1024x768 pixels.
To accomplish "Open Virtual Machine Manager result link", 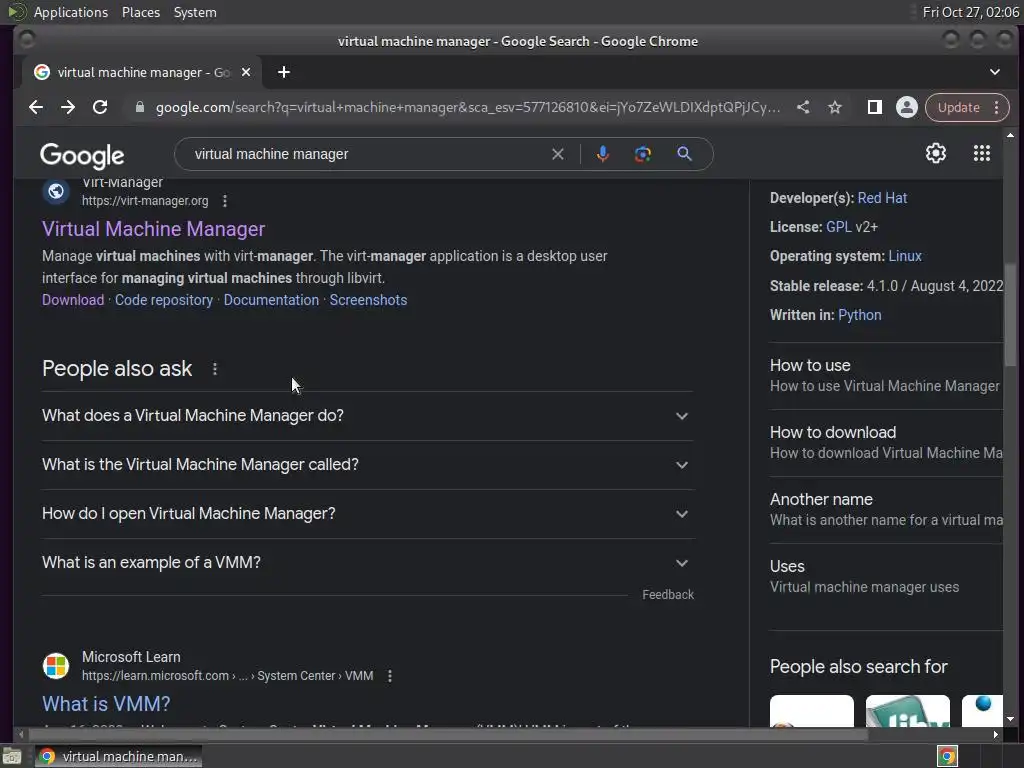I will coord(153,229).
